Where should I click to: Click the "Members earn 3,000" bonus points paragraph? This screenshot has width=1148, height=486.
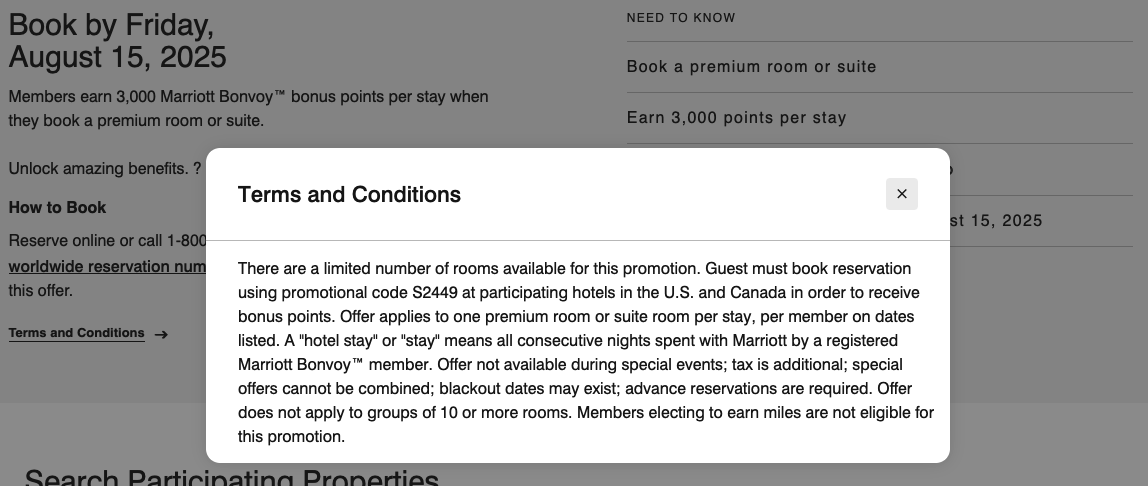coord(248,108)
